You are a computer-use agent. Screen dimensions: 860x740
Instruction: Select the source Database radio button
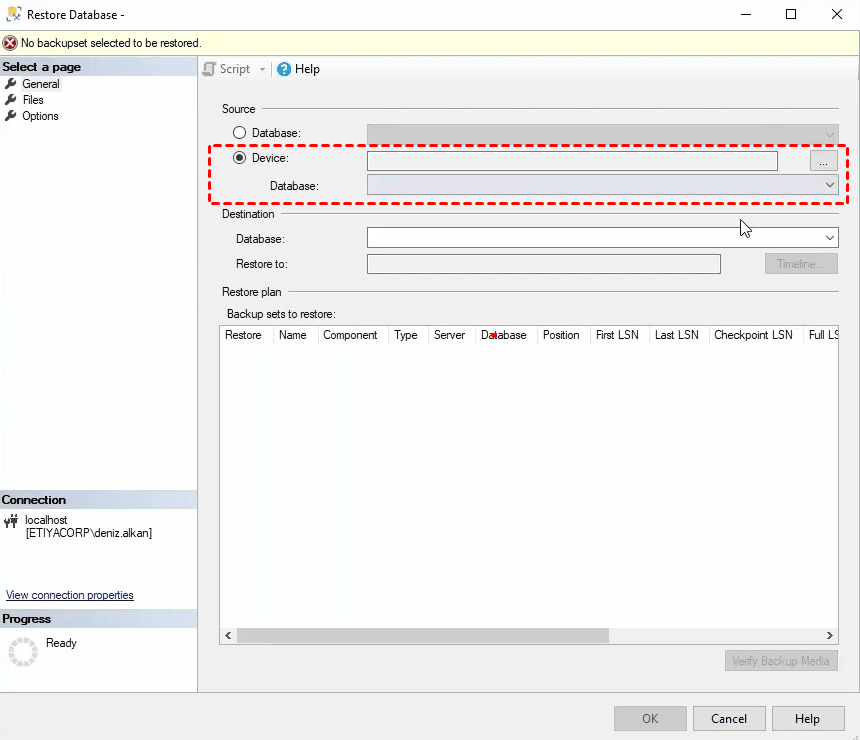[239, 133]
